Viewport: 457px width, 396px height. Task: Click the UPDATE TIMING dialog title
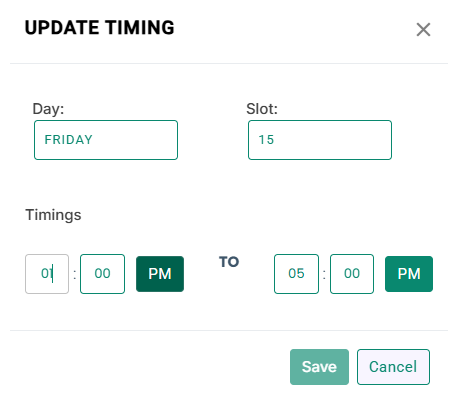click(100, 28)
